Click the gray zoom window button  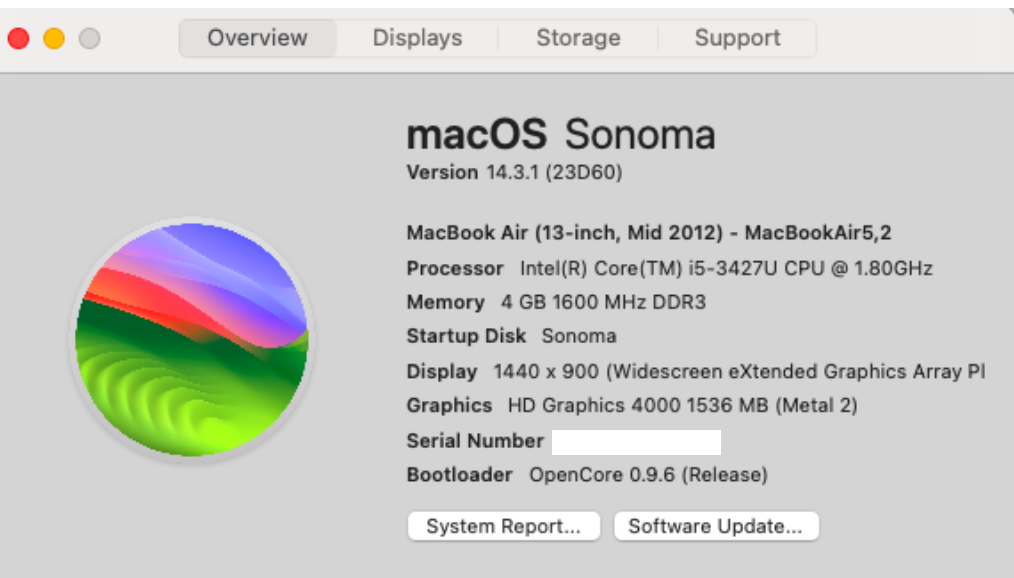[89, 39]
